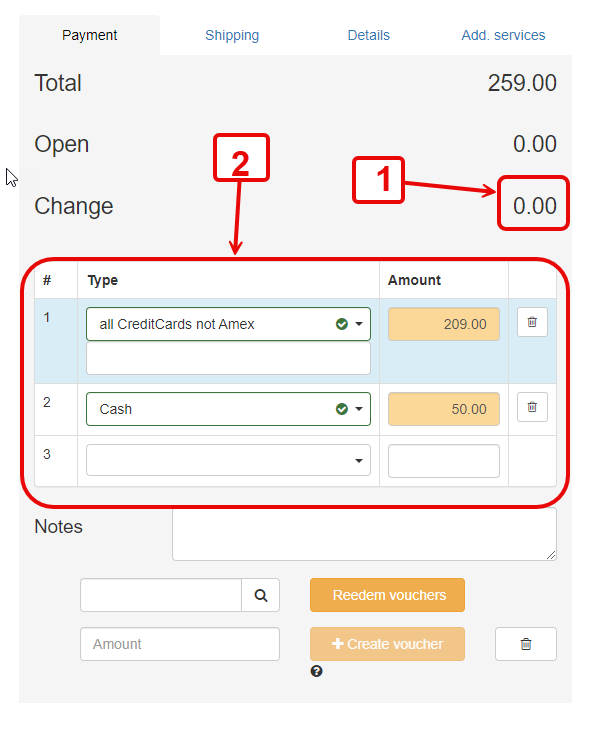This screenshot has width=604, height=732.
Task: Delete the Cash payment row
Action: pos(532,408)
